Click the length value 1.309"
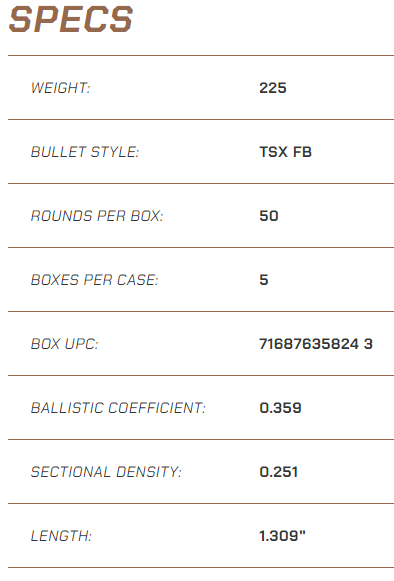 [x=282, y=536]
